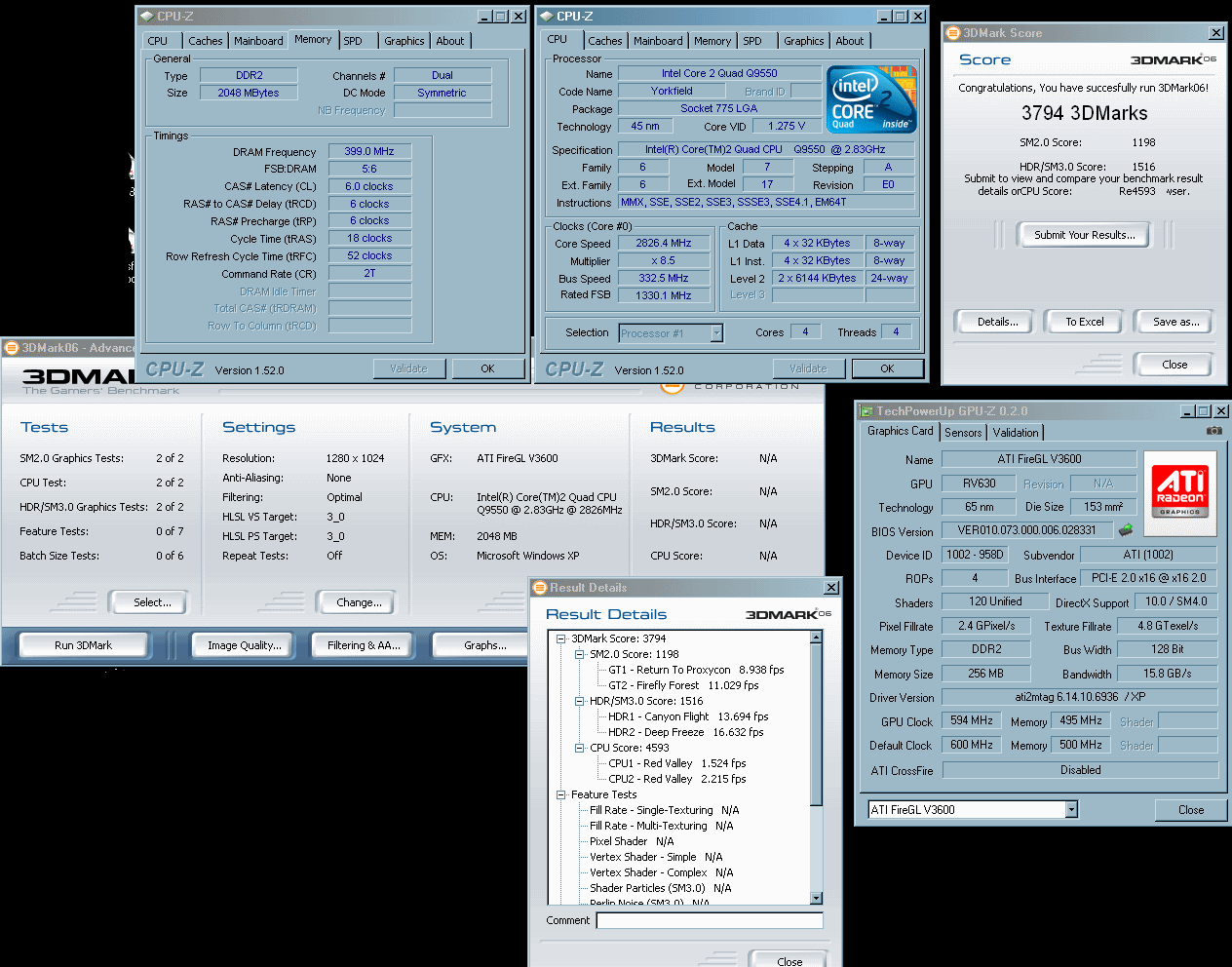This screenshot has width=1232, height=967.
Task: Click the BIOS save icon in GPU-Z
Action: (x=1125, y=530)
